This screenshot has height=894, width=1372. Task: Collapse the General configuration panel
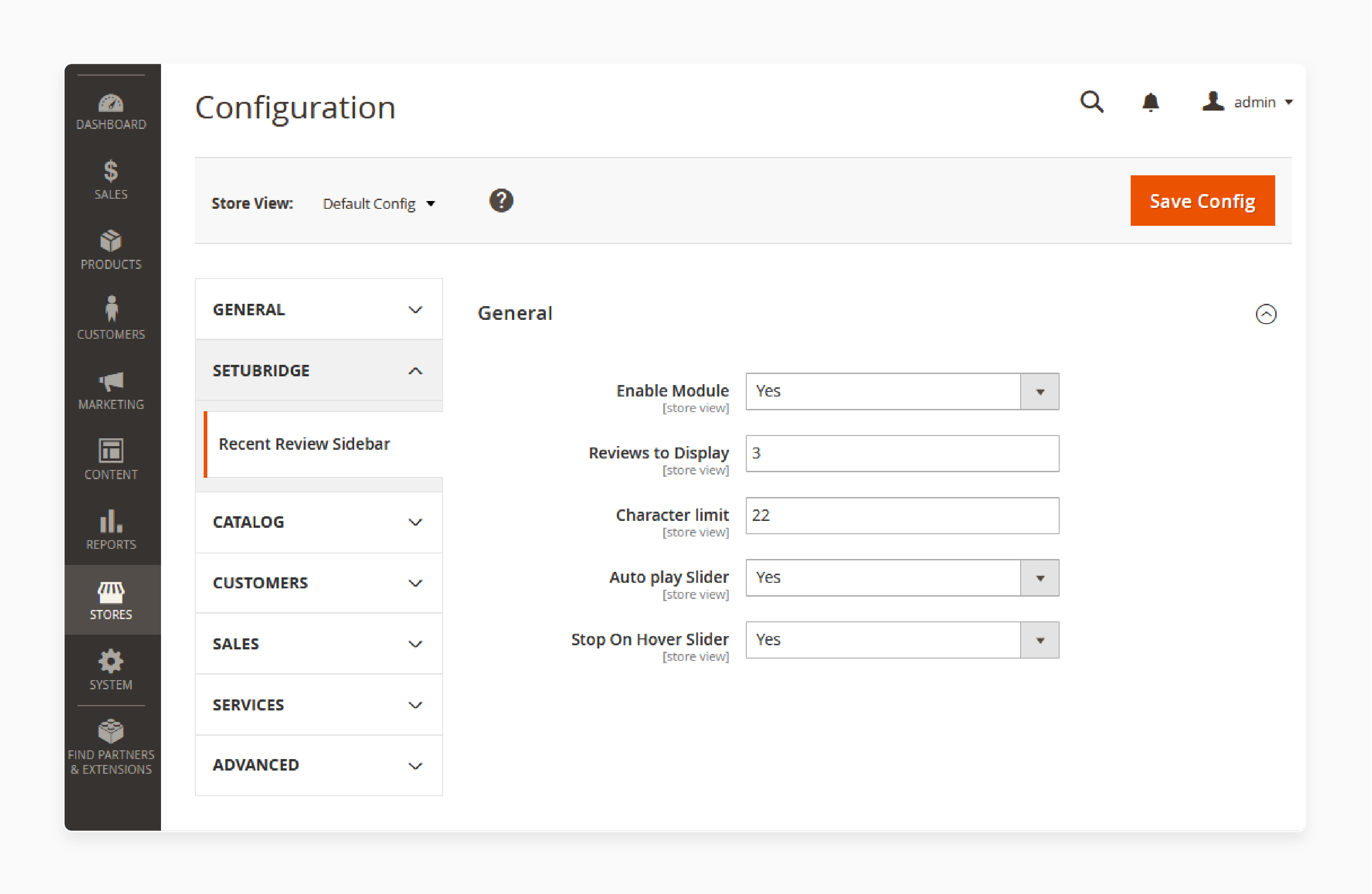pos(1265,313)
